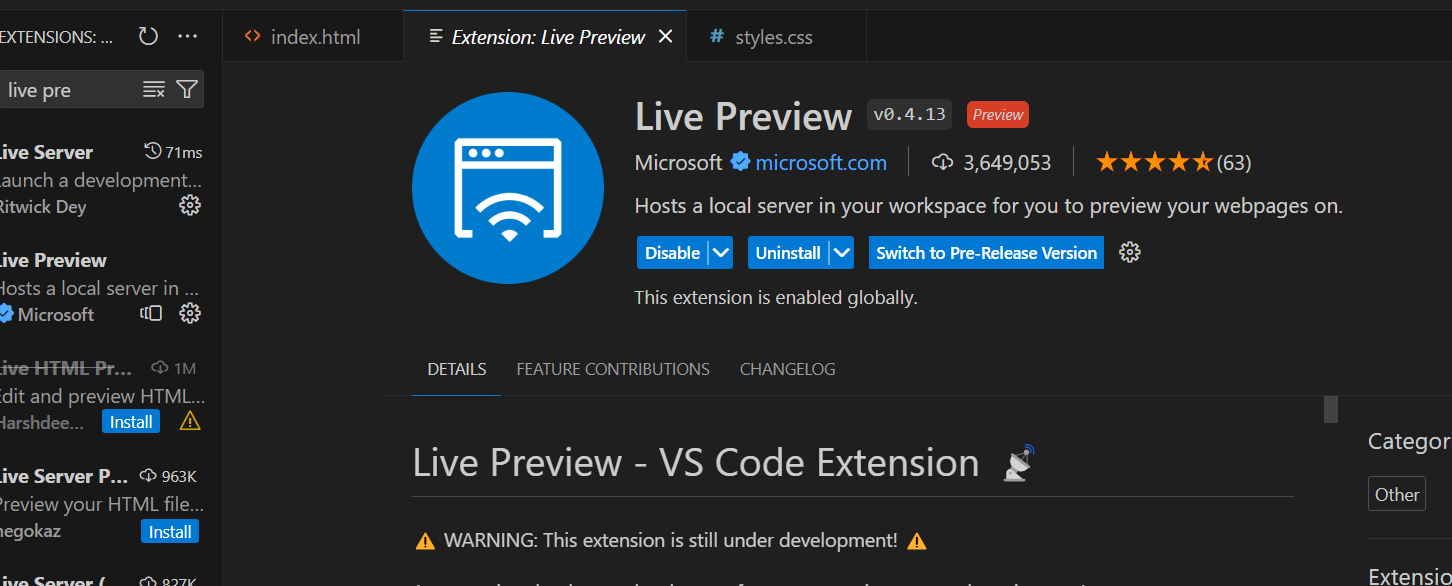The height and width of the screenshot is (586, 1452).
Task: Select Live Server in the extensions list
Action: (x=101, y=179)
